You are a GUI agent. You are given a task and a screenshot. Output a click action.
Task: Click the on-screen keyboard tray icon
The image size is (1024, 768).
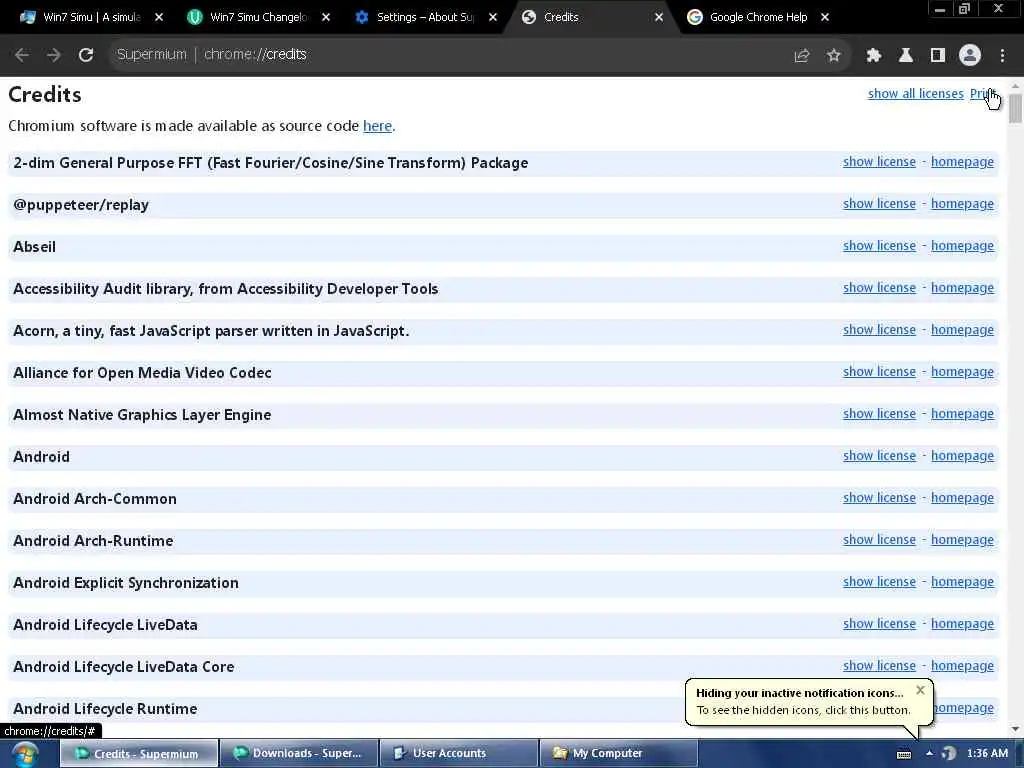[904, 754]
